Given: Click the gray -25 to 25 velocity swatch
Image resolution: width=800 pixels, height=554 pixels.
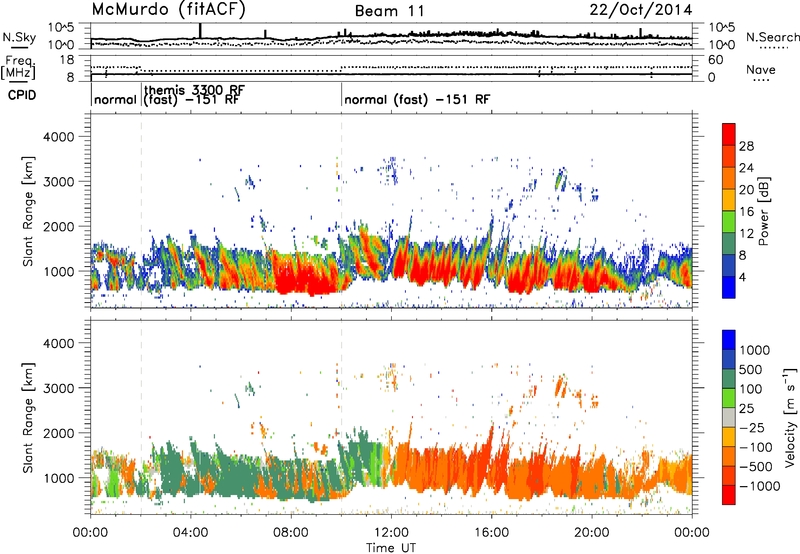Looking at the screenshot, I should point(729,418).
